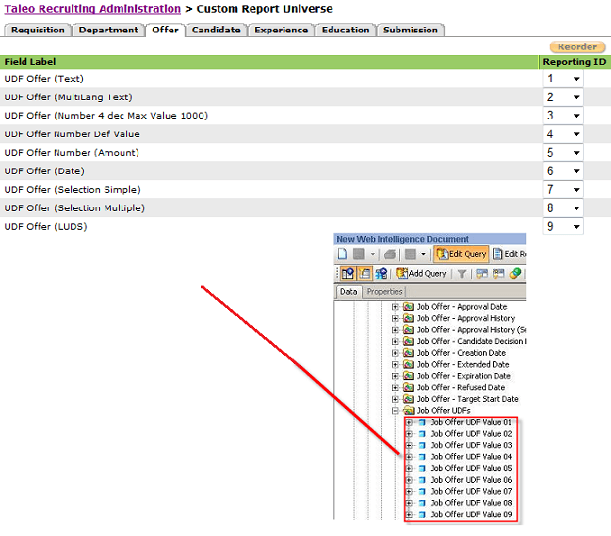Viewport: 611px width, 536px height.
Task: Click the greyed Save icon
Action: (x=358, y=254)
